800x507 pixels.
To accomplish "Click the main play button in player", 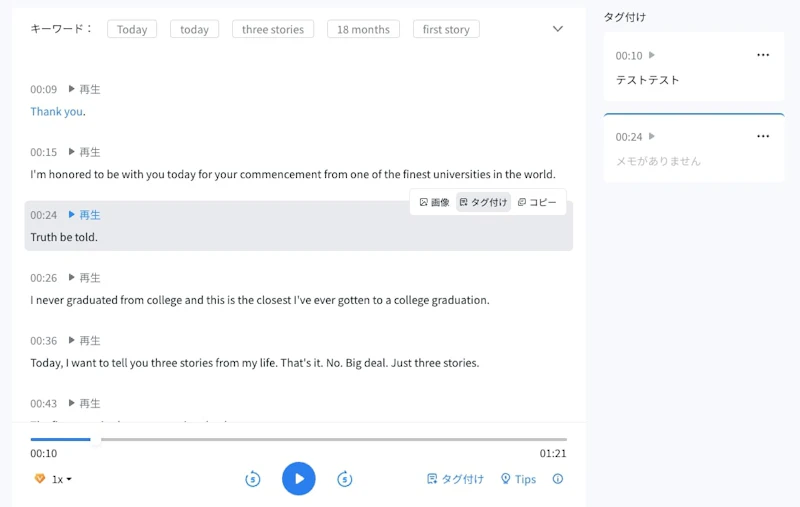I will (298, 479).
